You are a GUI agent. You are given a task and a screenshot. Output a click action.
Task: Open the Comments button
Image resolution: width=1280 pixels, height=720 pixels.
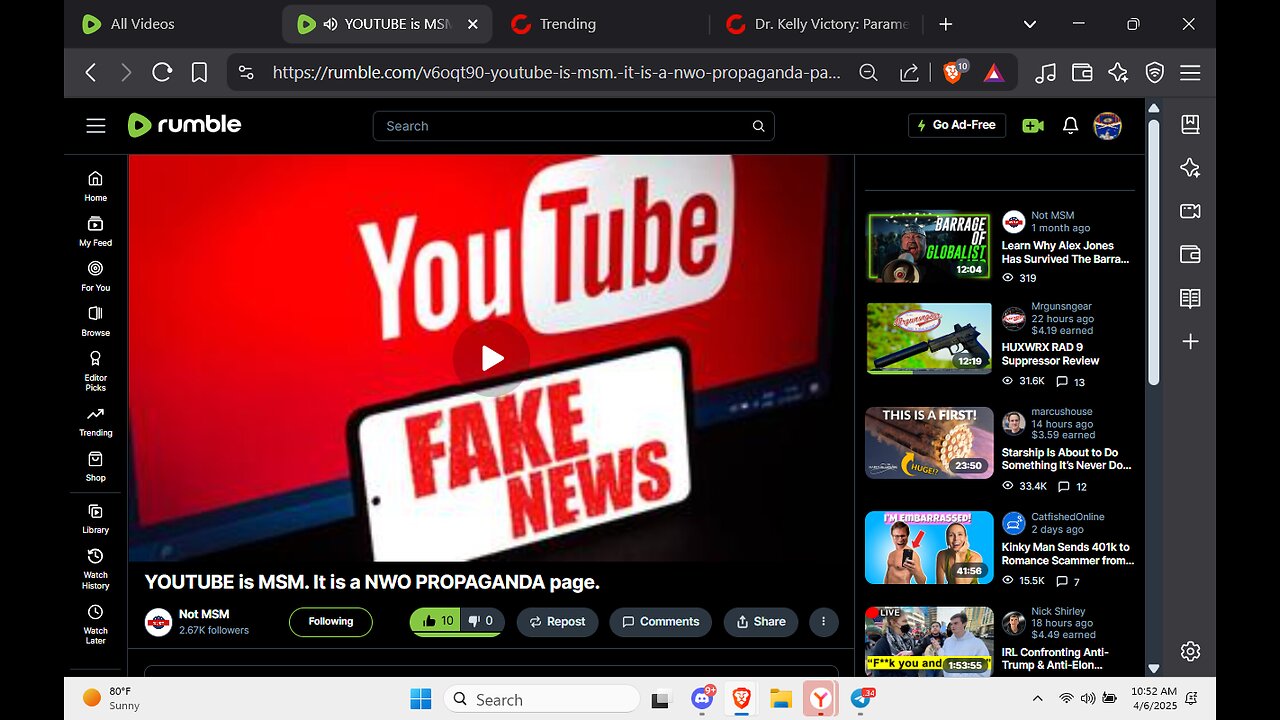[660, 622]
